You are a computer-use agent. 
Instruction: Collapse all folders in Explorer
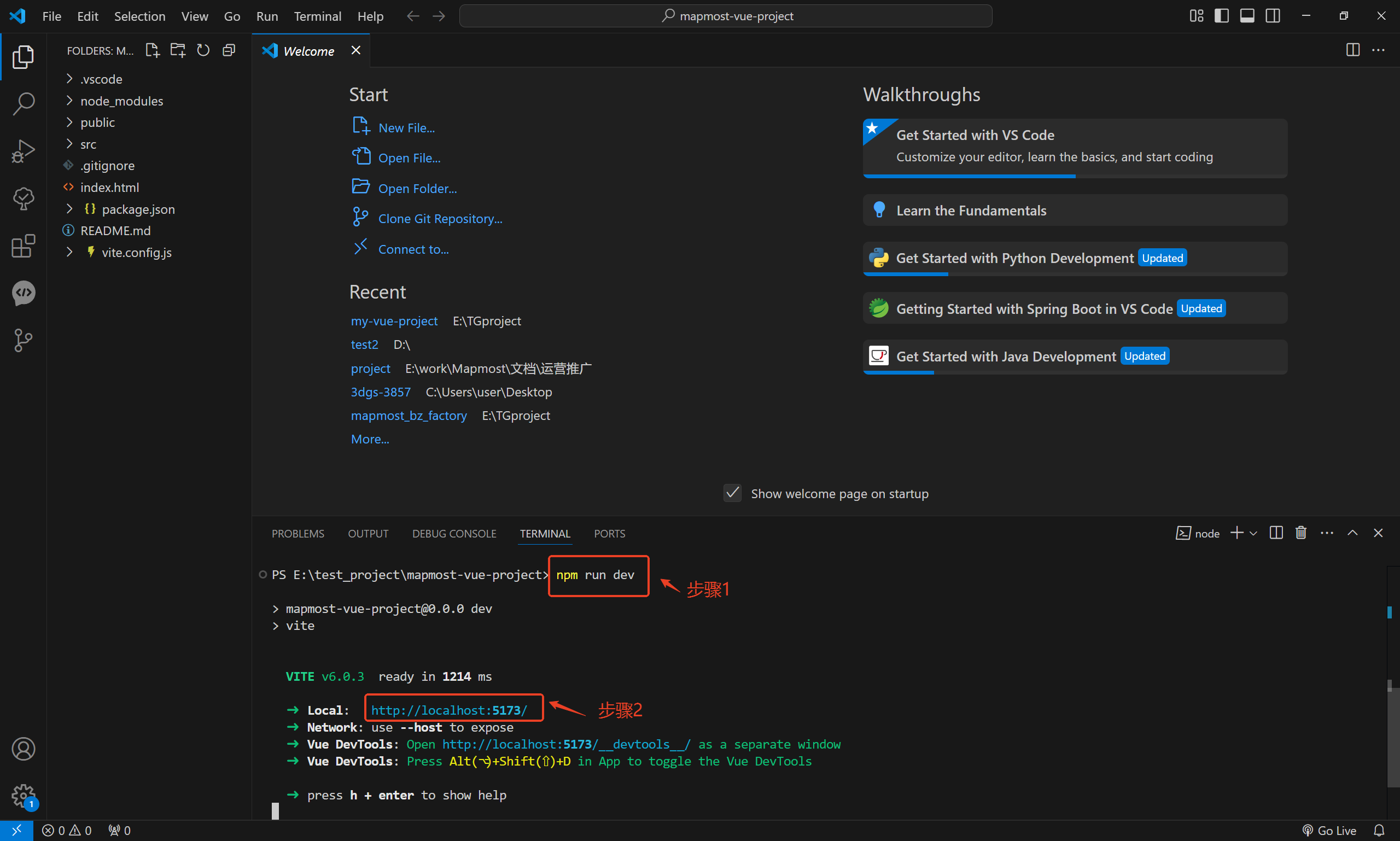(229, 50)
